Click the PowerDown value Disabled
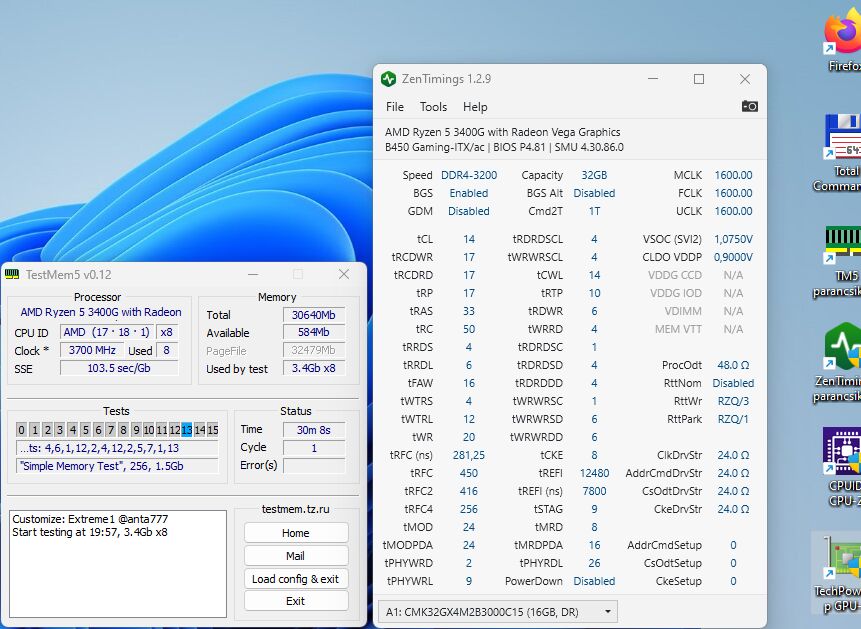This screenshot has width=861, height=629. (594, 581)
